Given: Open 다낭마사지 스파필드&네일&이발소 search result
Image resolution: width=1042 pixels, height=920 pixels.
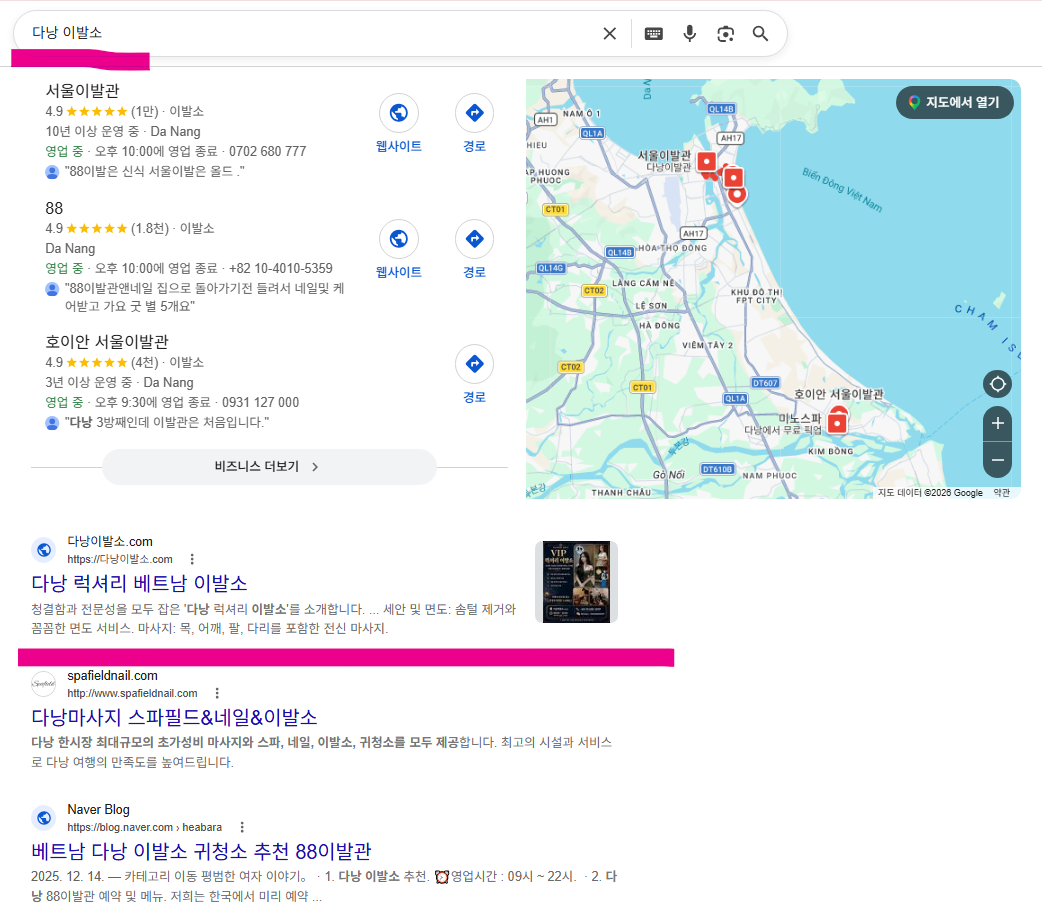Looking at the screenshot, I should pyautogui.click(x=174, y=717).
